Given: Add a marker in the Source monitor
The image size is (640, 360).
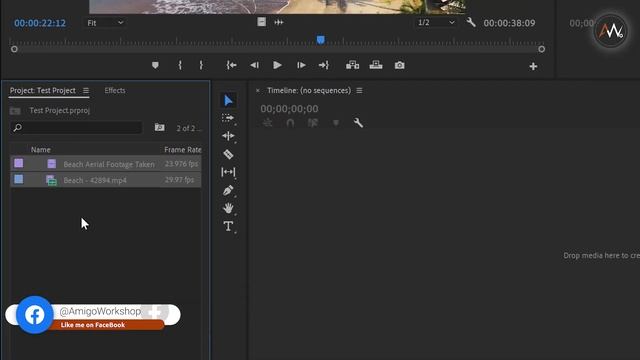Looking at the screenshot, I should pos(155,65).
